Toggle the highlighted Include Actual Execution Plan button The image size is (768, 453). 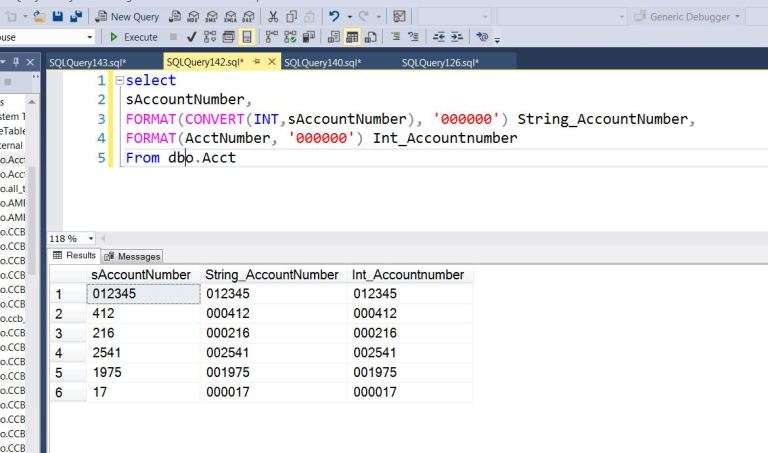pyautogui.click(x=246, y=37)
